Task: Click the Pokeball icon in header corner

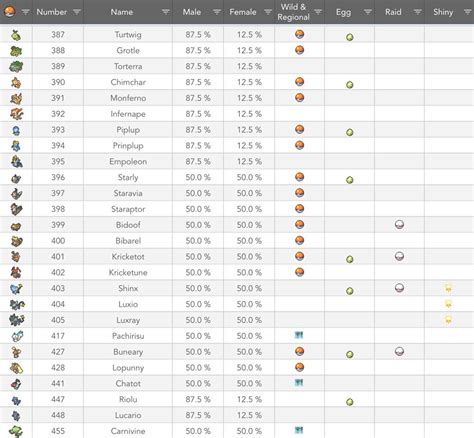Action: click(x=10, y=12)
